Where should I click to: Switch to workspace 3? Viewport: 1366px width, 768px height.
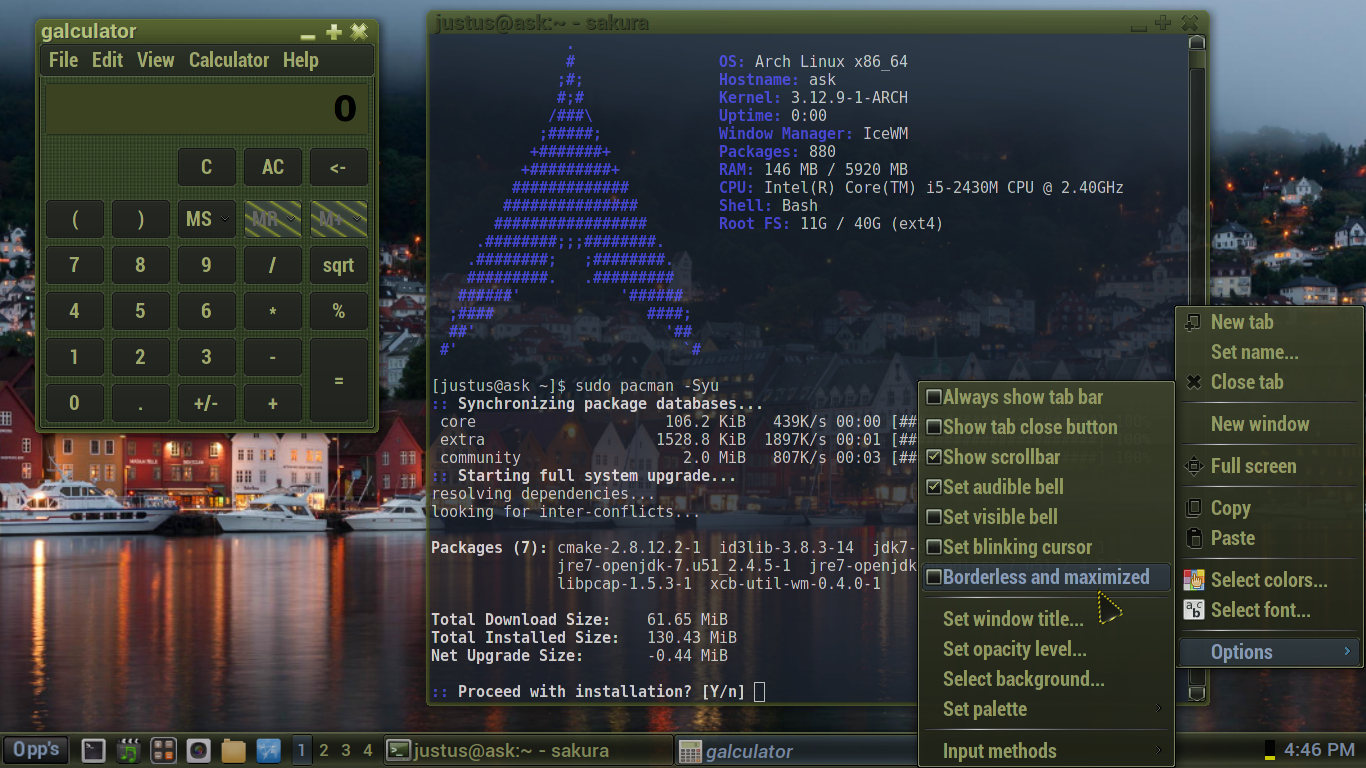[x=345, y=750]
